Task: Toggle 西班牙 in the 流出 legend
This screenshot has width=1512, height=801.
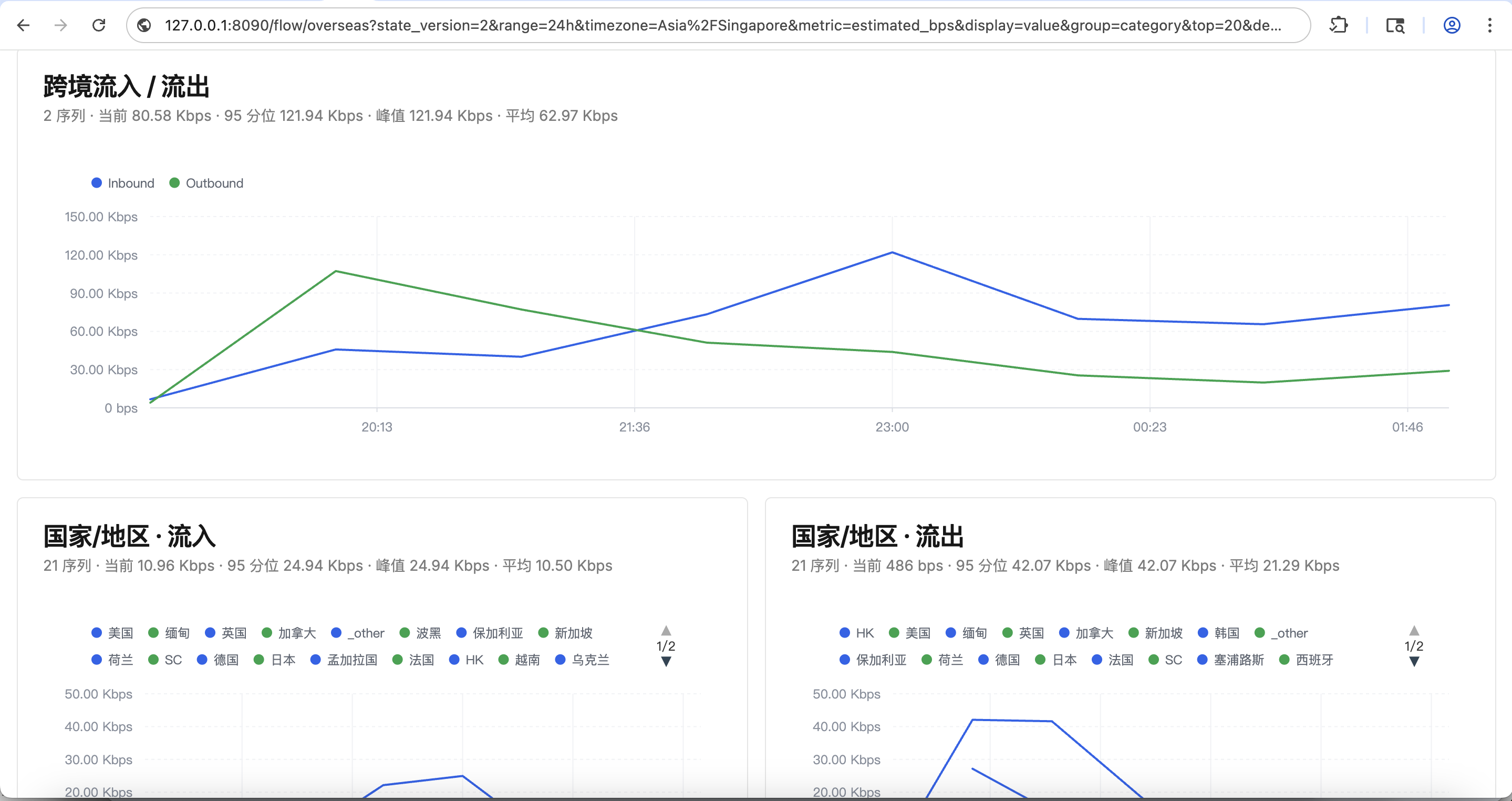Action: click(x=1307, y=660)
